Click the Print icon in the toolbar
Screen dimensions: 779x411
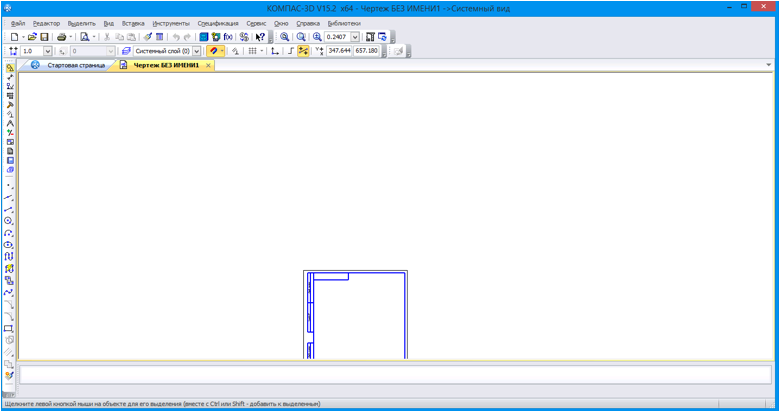click(x=62, y=37)
